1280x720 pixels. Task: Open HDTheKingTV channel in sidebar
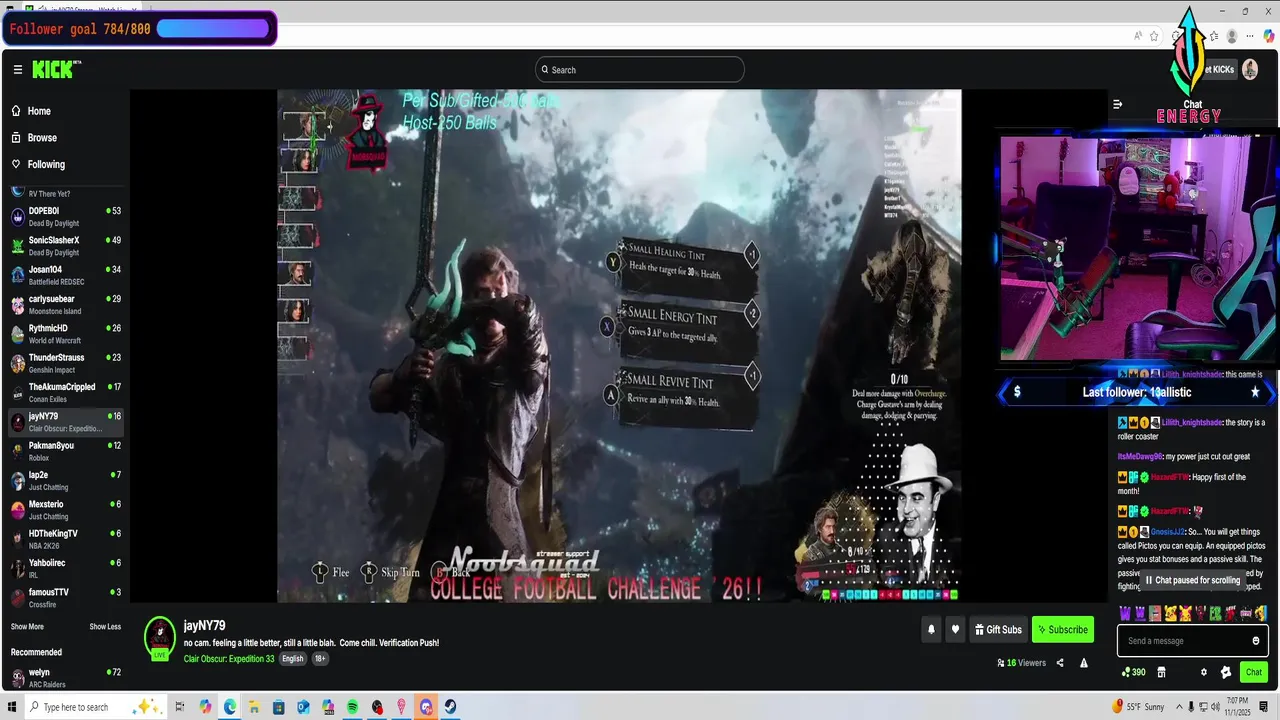coord(64,539)
